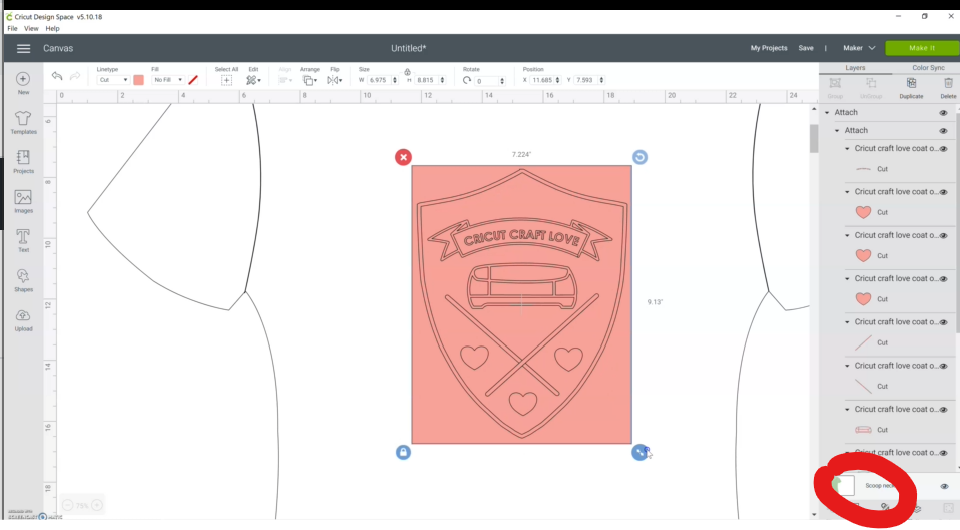Click the blue resize handle on the selection
Viewport: 960px width, 530px height.
tap(639, 452)
